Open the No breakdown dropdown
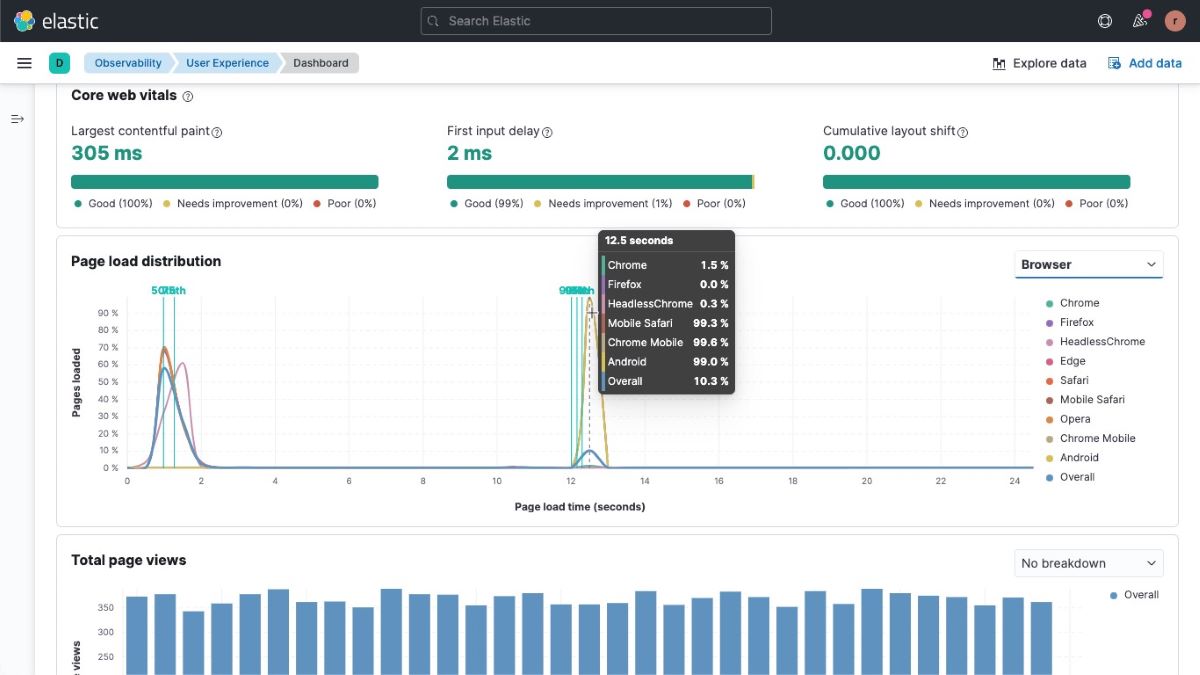Screen dimensions: 1200x675 tap(1088, 562)
